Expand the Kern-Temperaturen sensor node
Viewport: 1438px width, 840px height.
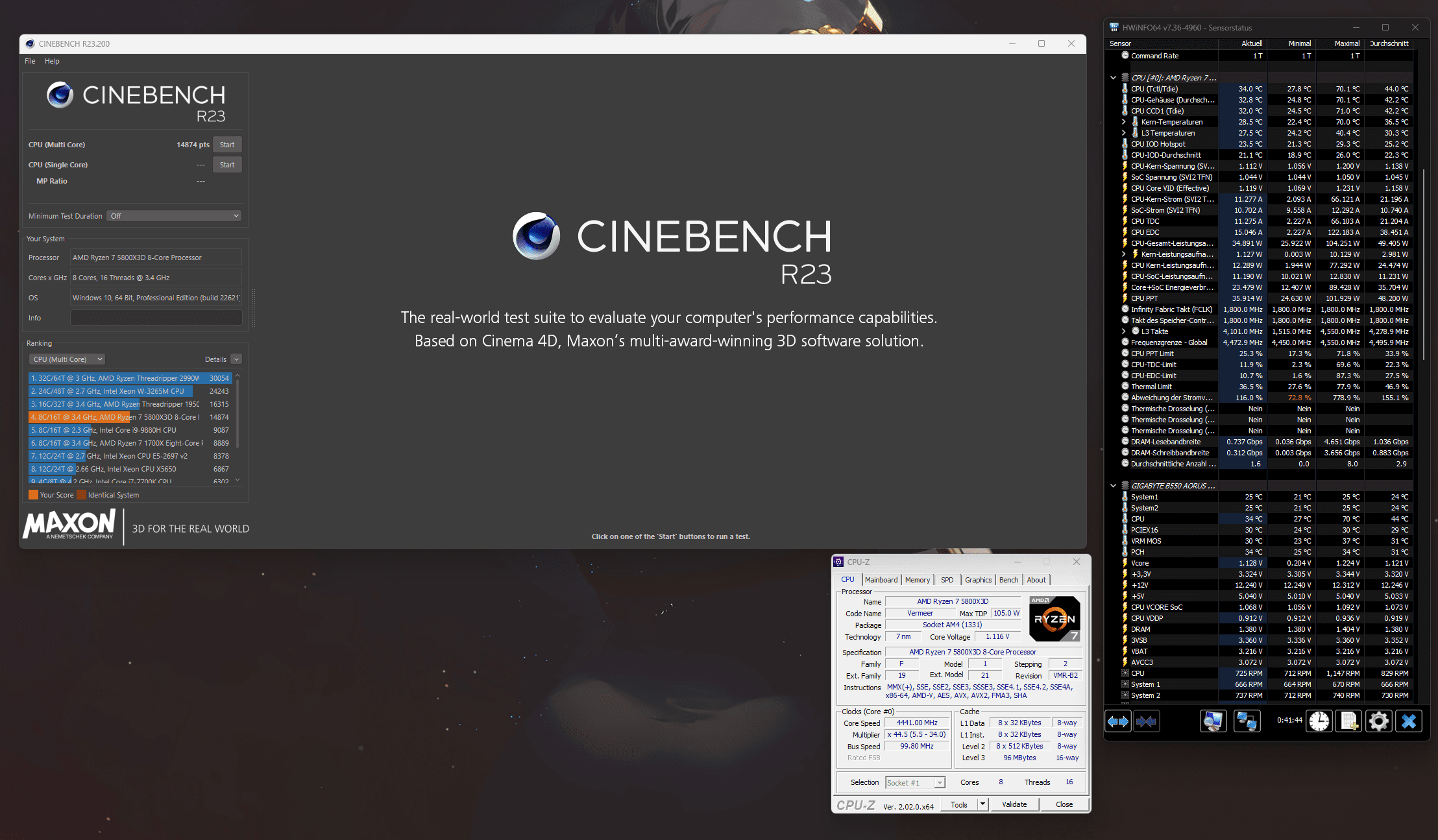click(x=1124, y=122)
